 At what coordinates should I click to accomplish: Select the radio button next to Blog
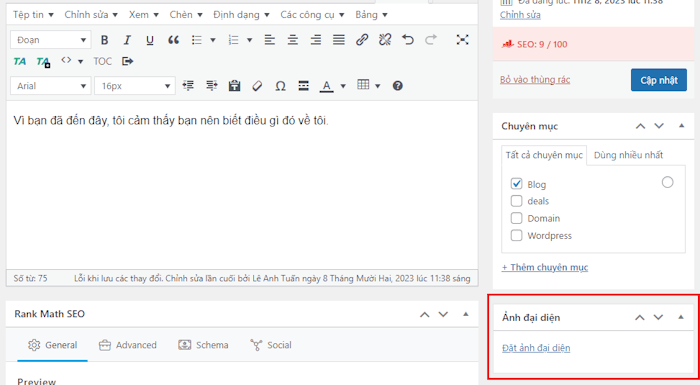click(667, 182)
